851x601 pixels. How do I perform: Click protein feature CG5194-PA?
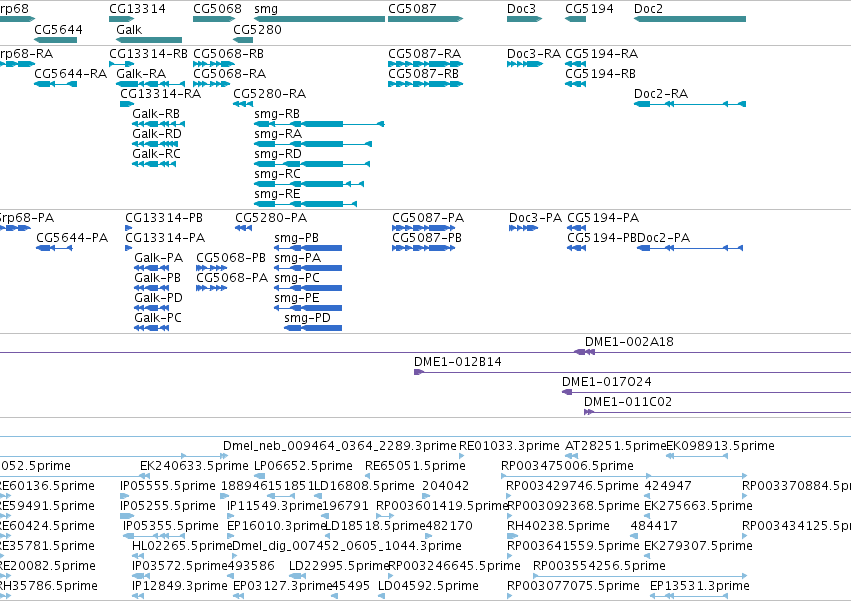[576, 228]
